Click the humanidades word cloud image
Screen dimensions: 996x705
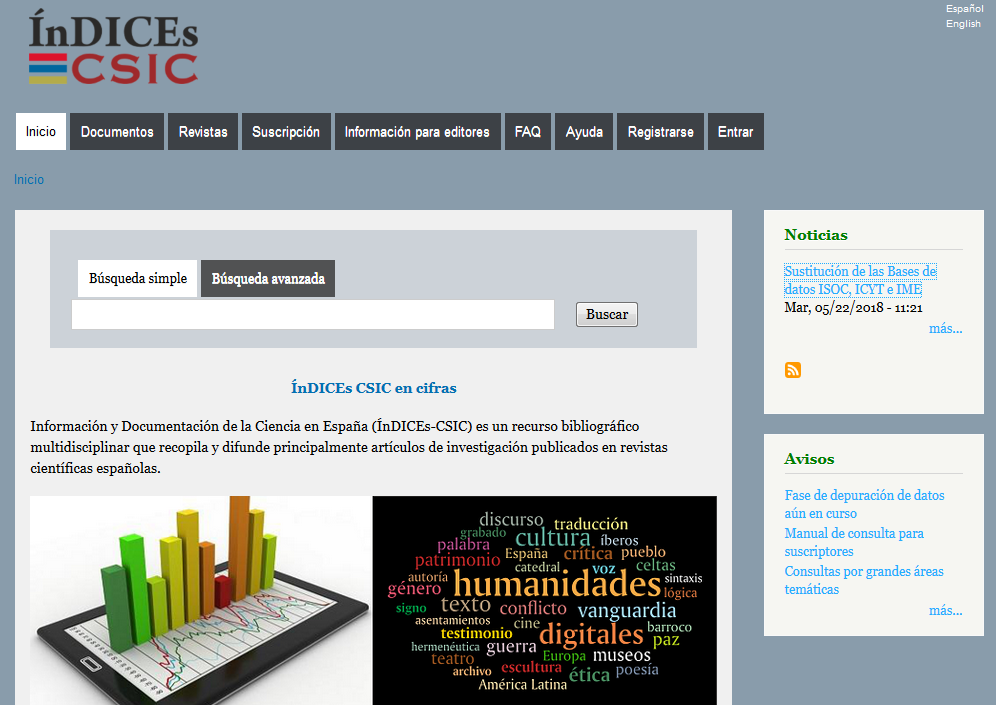[544, 600]
